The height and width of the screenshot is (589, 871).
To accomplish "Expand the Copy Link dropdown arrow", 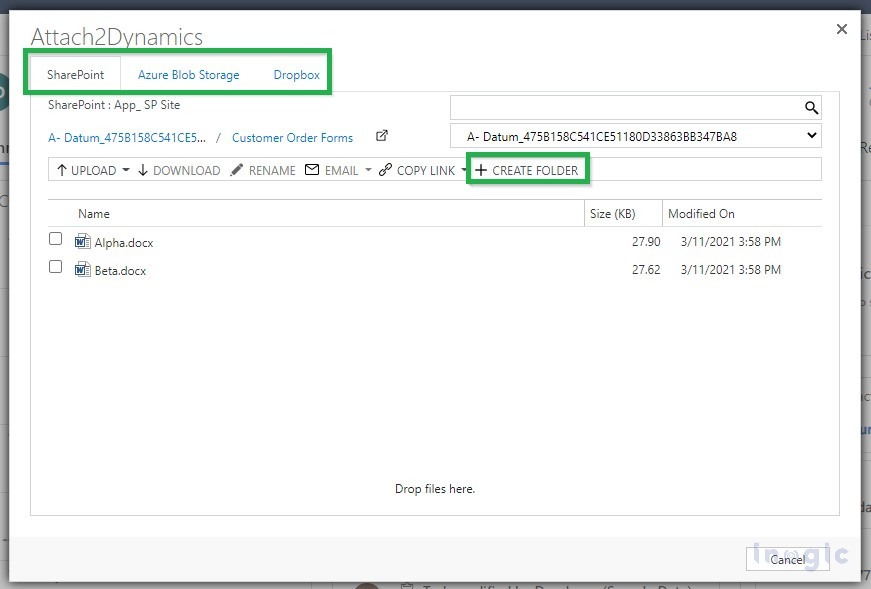I will (x=464, y=170).
